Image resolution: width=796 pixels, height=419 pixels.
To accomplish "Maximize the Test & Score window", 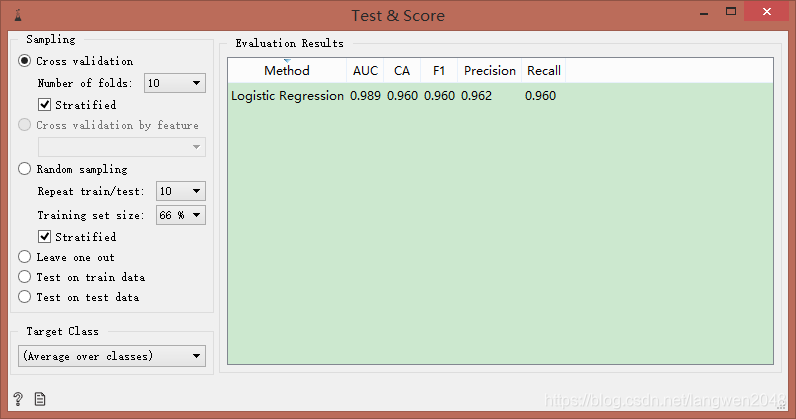I will 731,12.
